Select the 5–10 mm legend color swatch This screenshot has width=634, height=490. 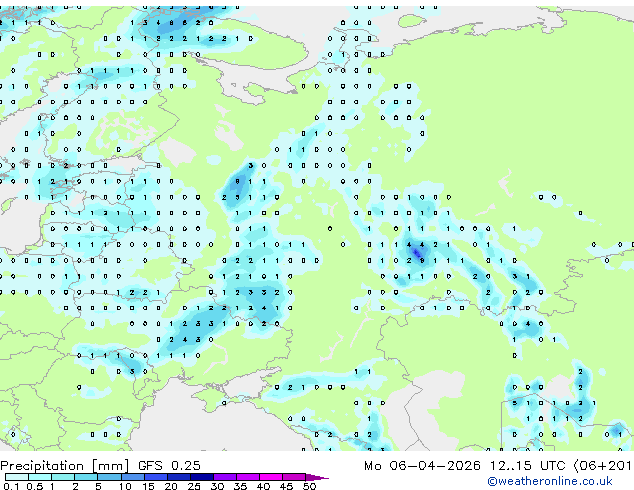click(109, 477)
